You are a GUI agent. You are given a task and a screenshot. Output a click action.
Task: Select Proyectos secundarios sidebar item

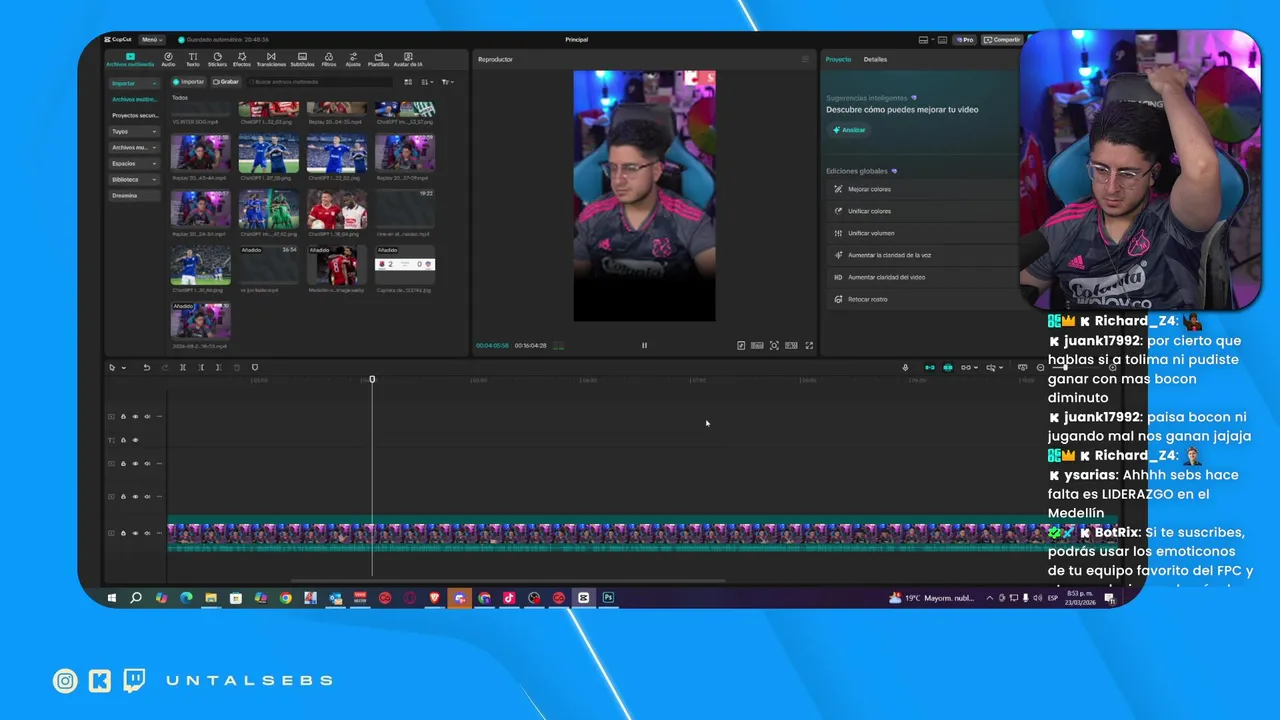(134, 115)
